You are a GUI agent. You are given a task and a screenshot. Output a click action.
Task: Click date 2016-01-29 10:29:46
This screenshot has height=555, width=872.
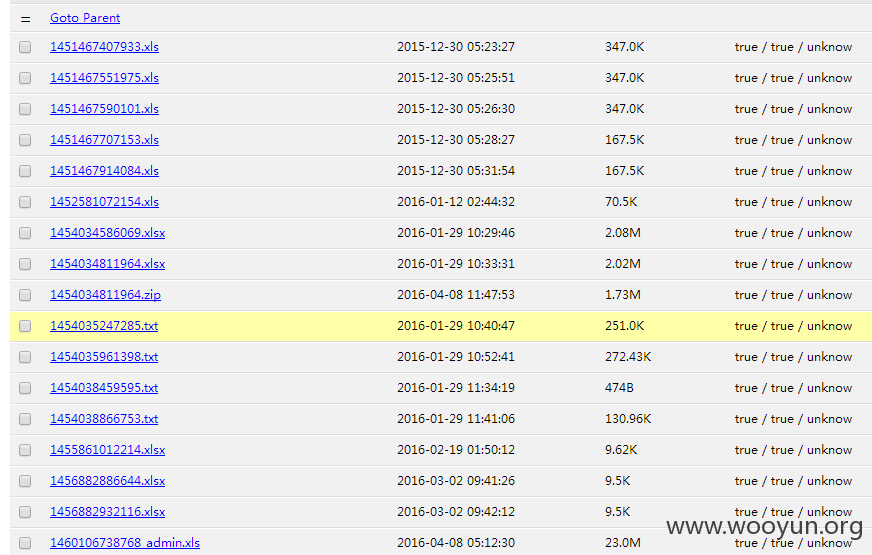point(456,233)
